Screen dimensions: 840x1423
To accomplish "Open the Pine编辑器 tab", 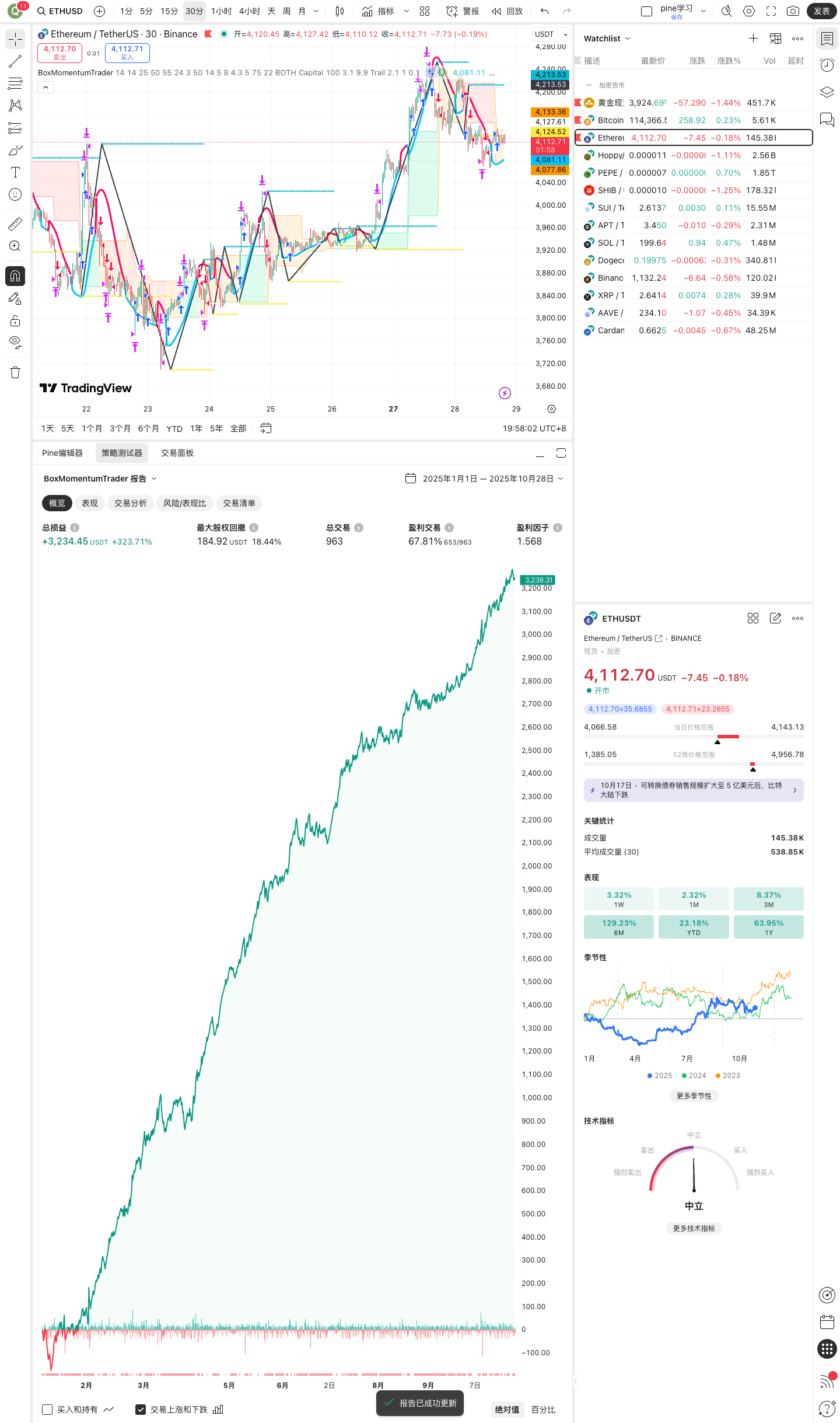I will (62, 453).
